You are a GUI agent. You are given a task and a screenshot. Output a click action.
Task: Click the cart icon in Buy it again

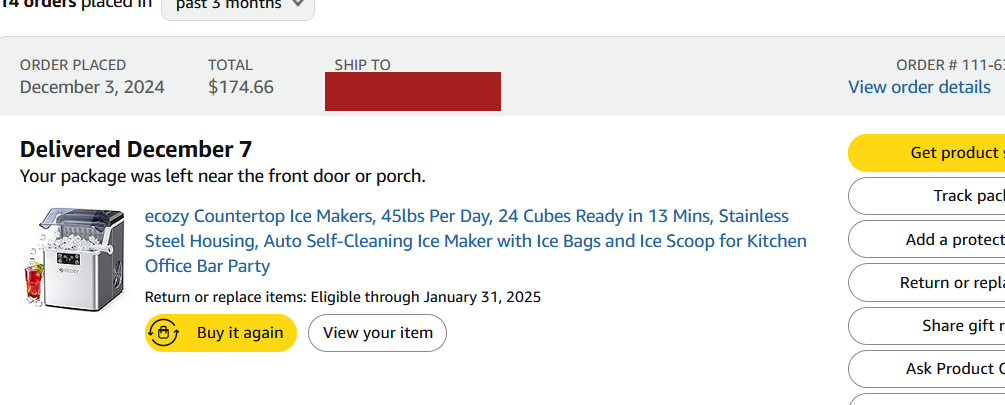[163, 332]
